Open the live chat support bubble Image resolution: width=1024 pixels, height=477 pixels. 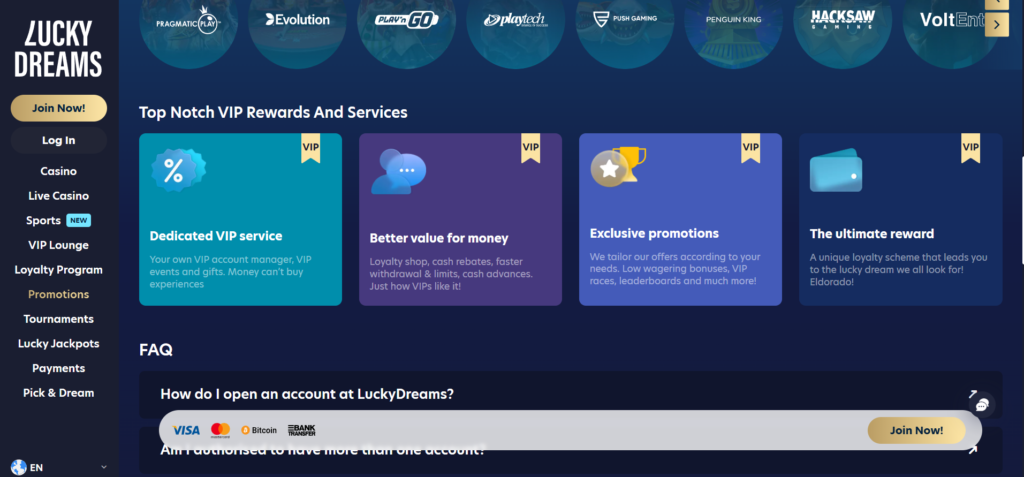(982, 405)
